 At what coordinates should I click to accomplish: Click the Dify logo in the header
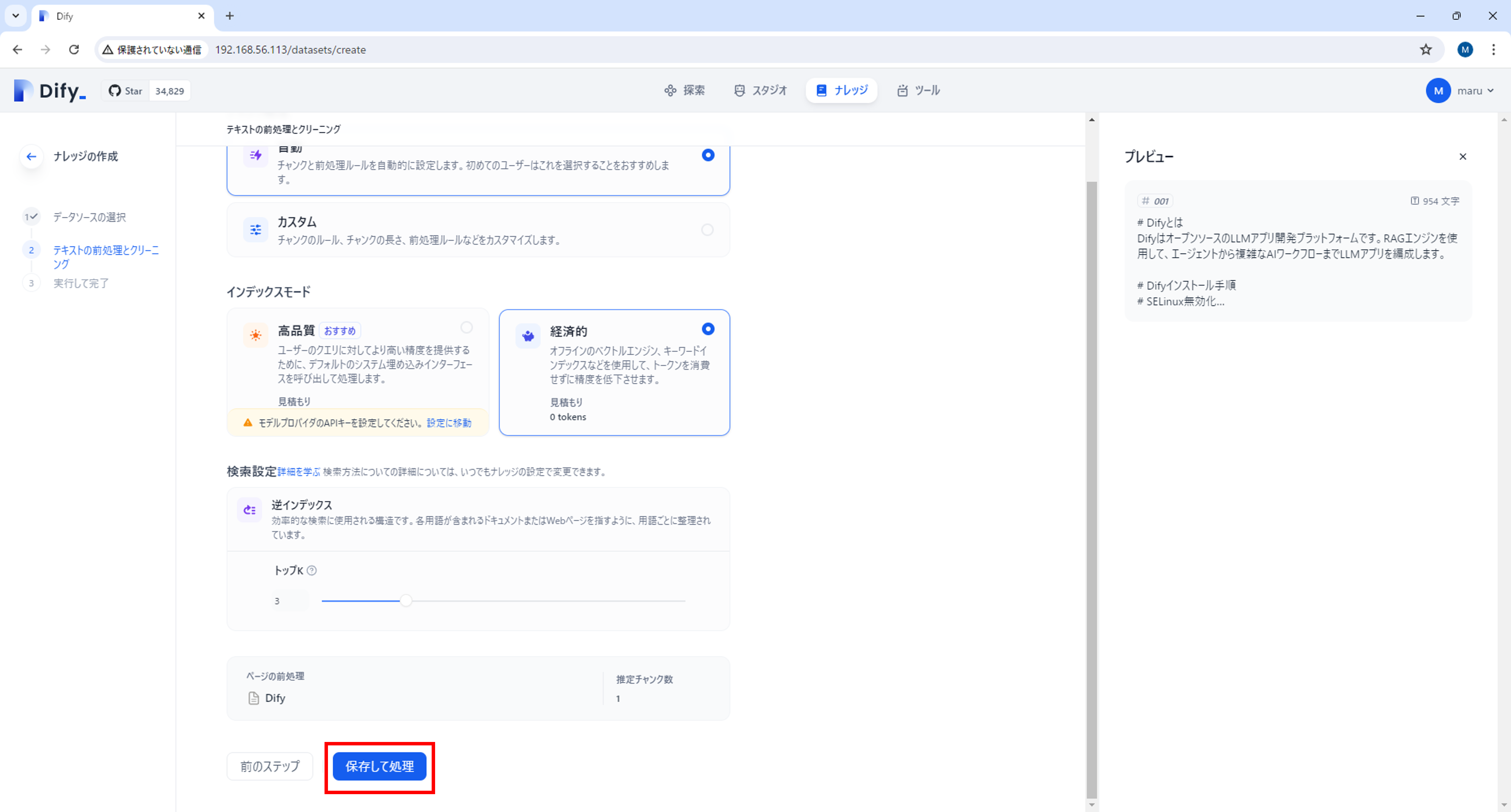(x=50, y=91)
